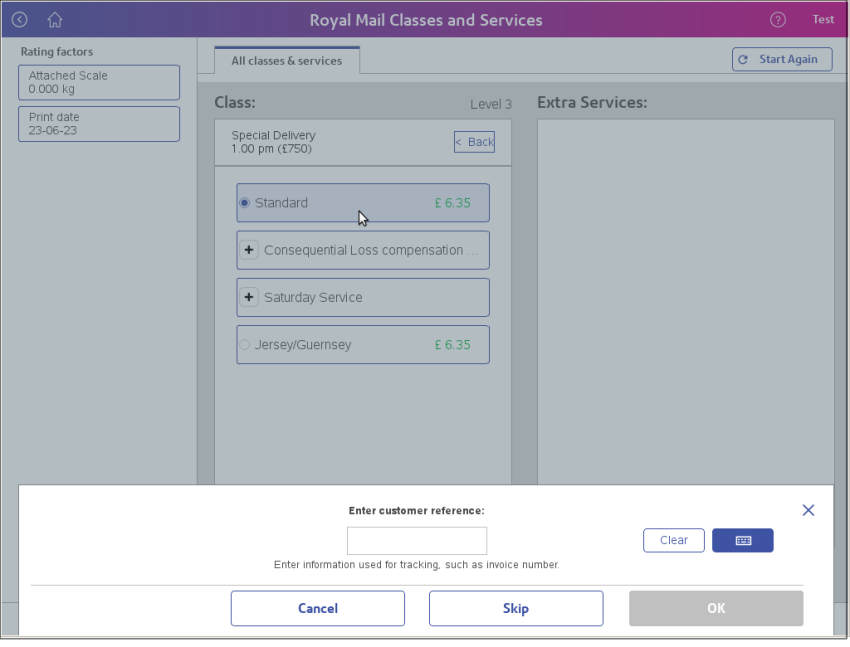Viewport: 850px width, 647px height.
Task: Close the customer reference dialog with X
Action: point(808,510)
